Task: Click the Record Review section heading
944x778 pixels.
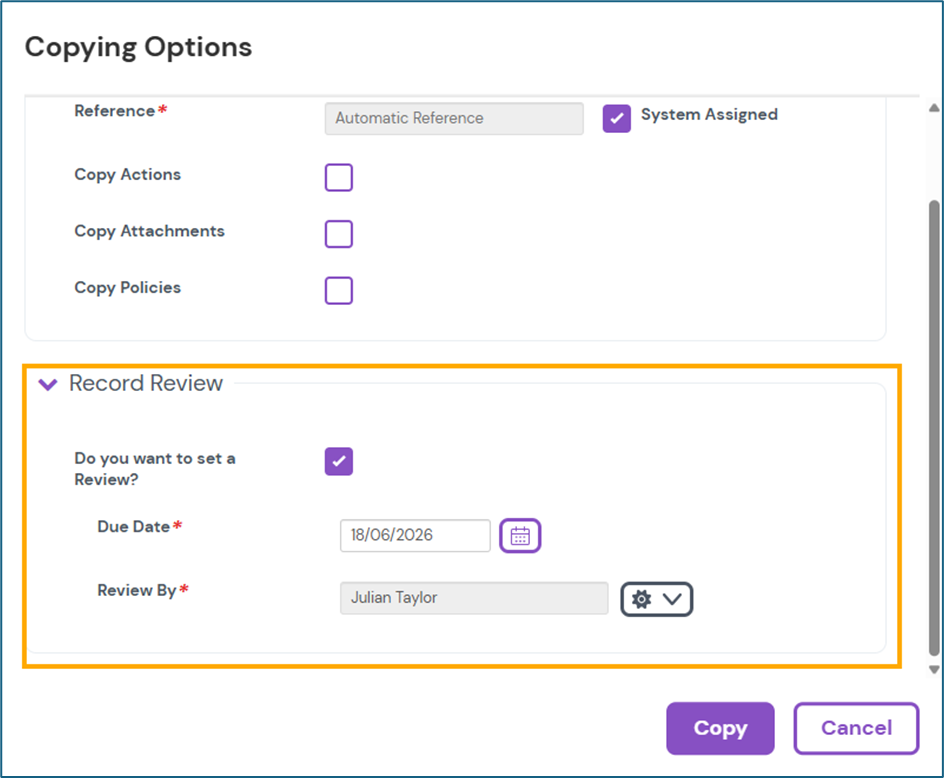Action: [x=146, y=384]
